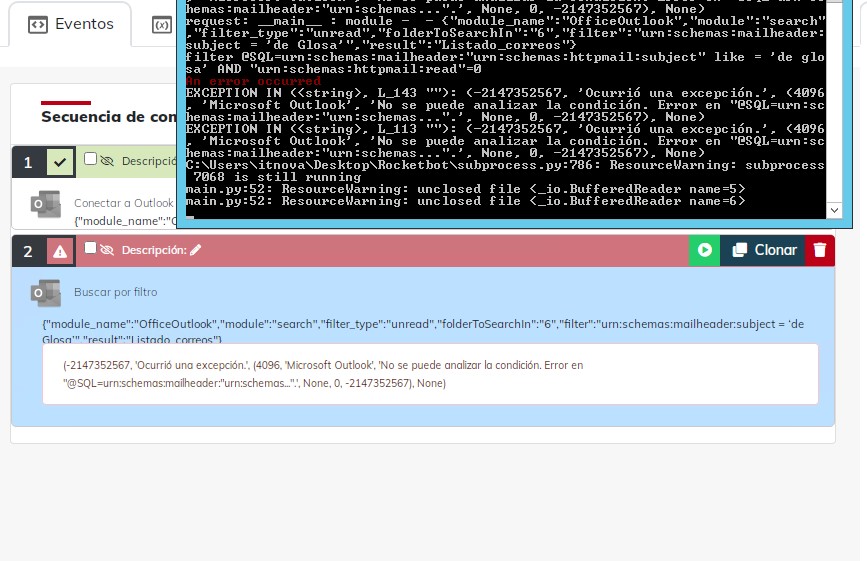Click the step number 2 badge
This screenshot has width=867, height=561.
click(28, 251)
